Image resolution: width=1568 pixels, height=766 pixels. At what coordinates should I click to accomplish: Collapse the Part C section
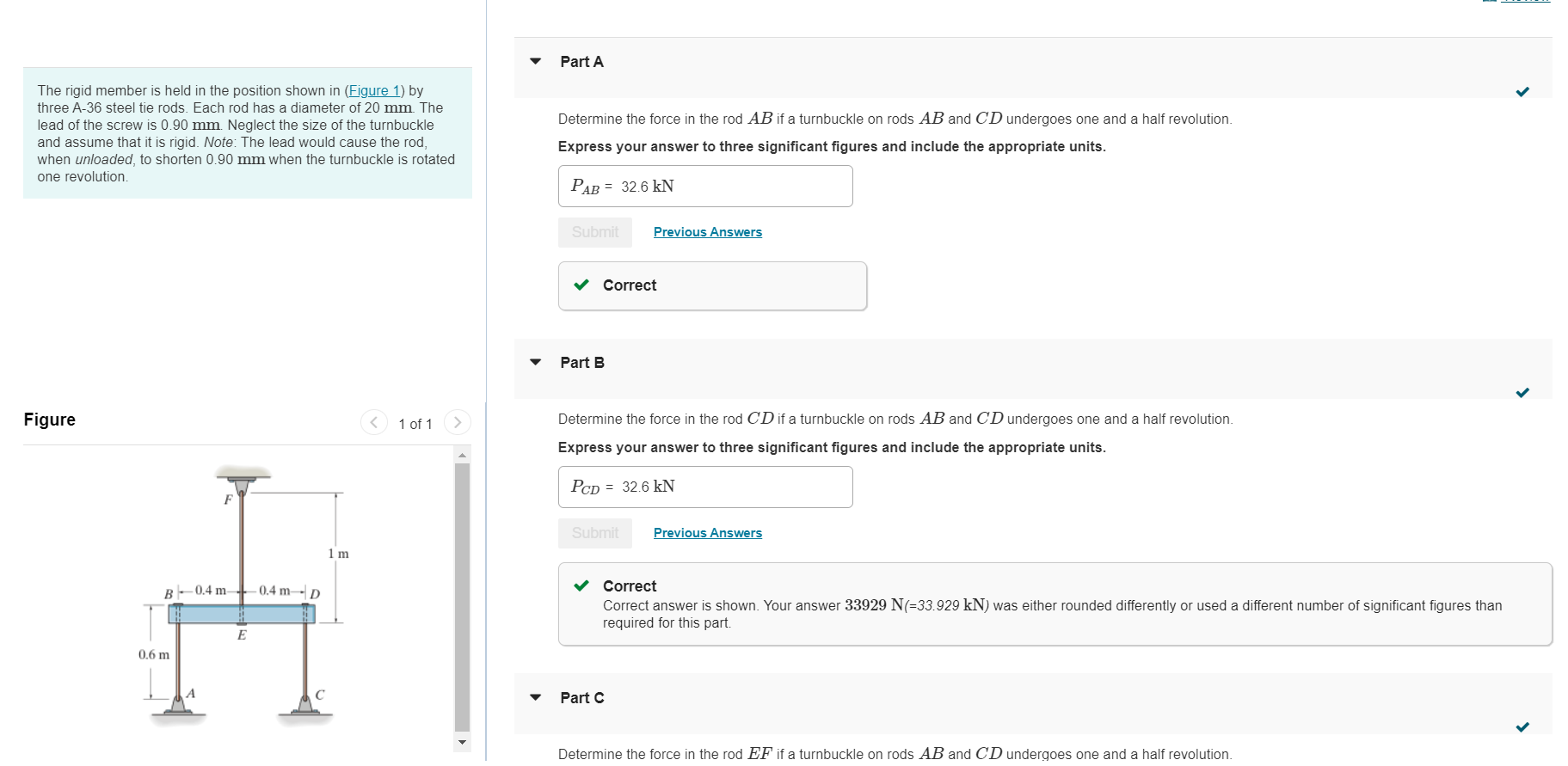pyautogui.click(x=536, y=698)
